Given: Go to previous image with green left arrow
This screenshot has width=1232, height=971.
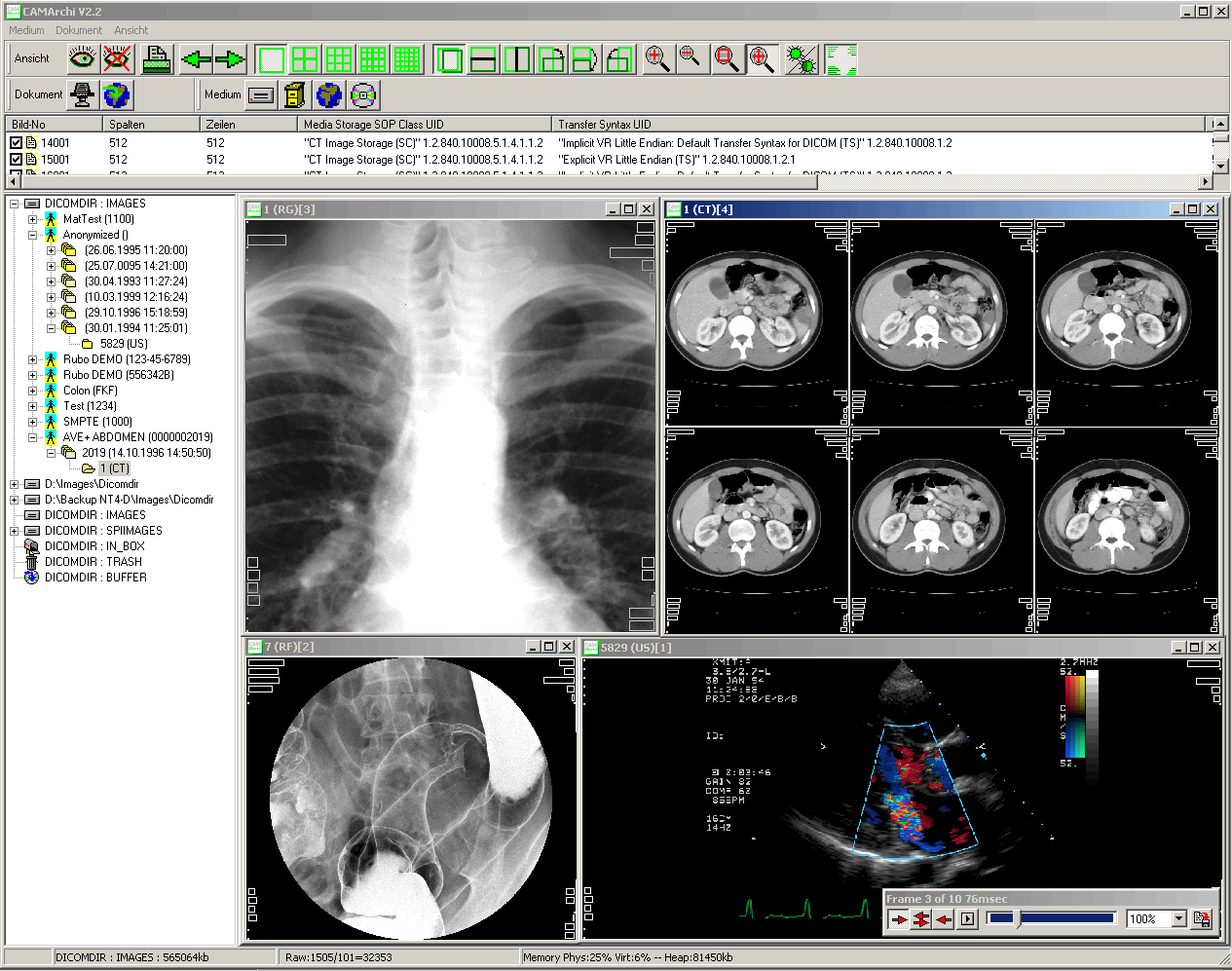Looking at the screenshot, I should pyautogui.click(x=197, y=59).
